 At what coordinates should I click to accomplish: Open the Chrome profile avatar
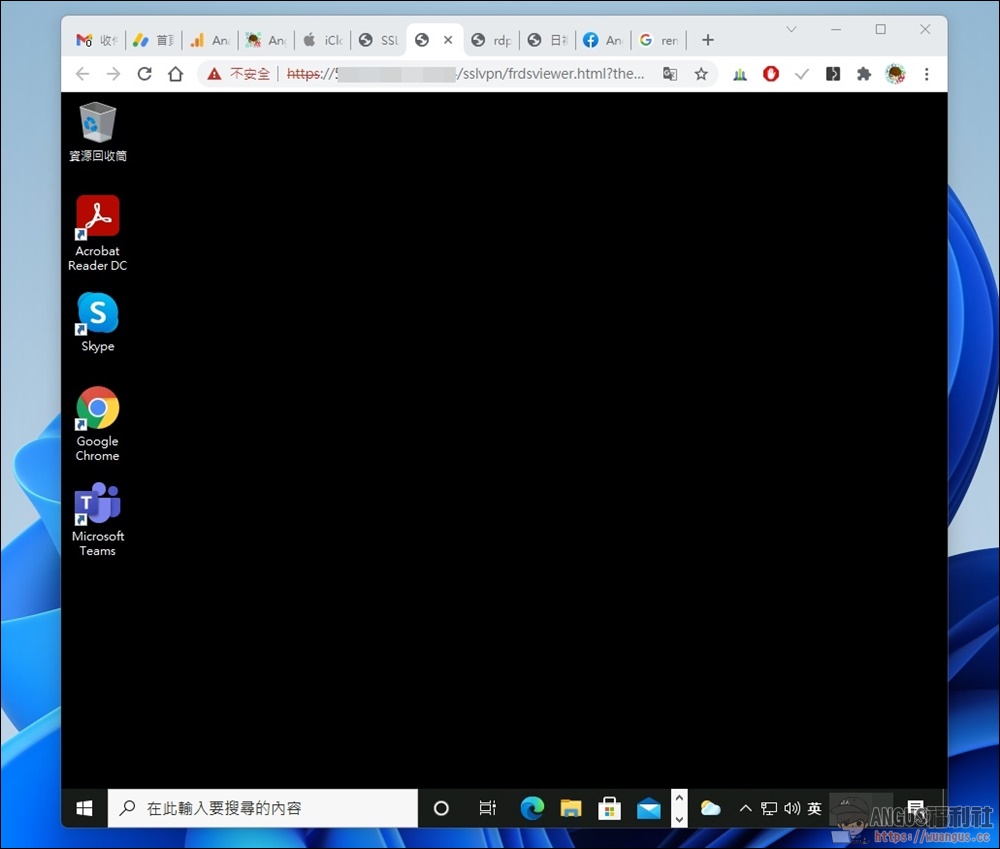tap(895, 74)
